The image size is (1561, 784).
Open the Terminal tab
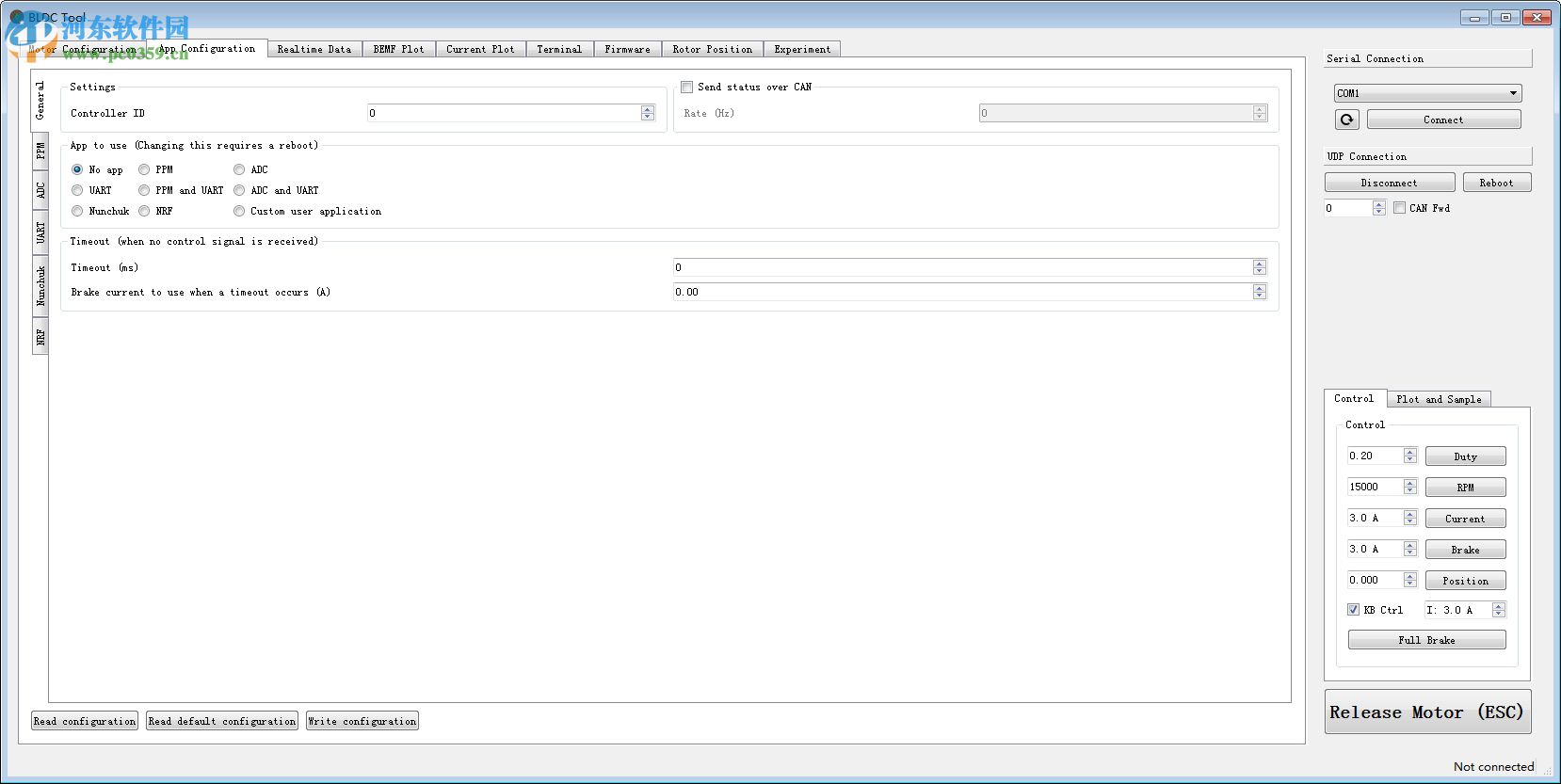pyautogui.click(x=559, y=49)
